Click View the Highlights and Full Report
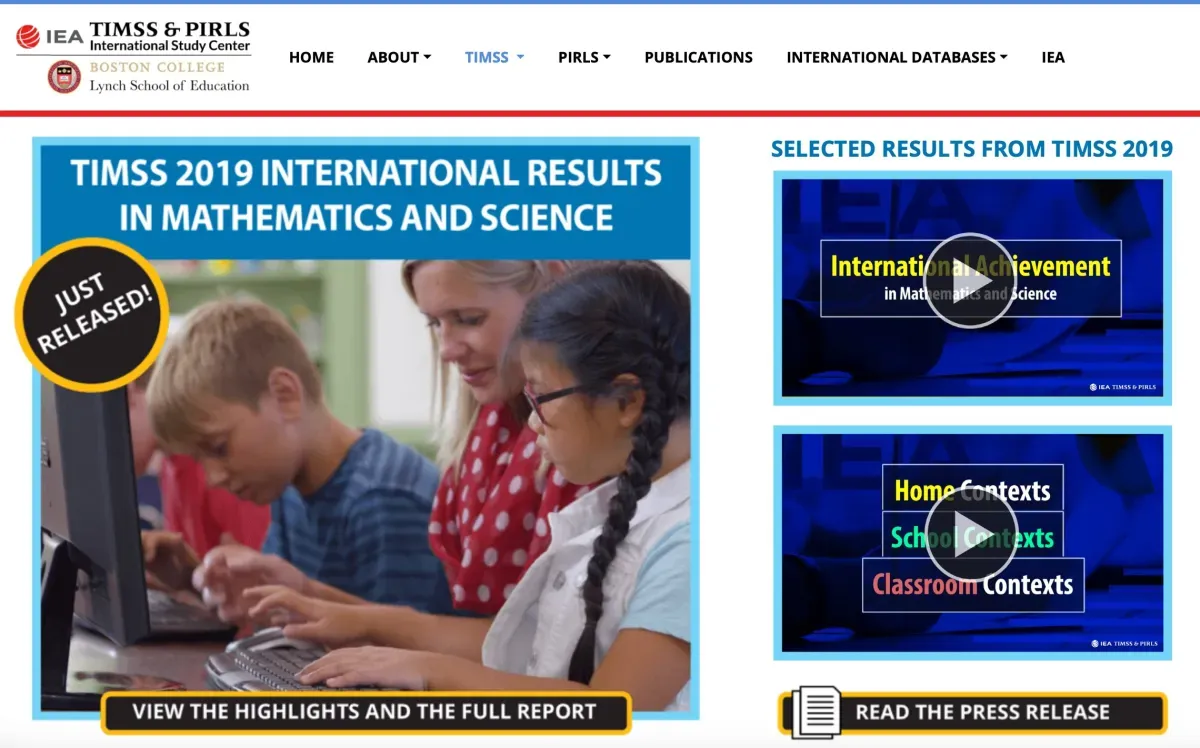This screenshot has width=1200, height=748. (x=365, y=712)
